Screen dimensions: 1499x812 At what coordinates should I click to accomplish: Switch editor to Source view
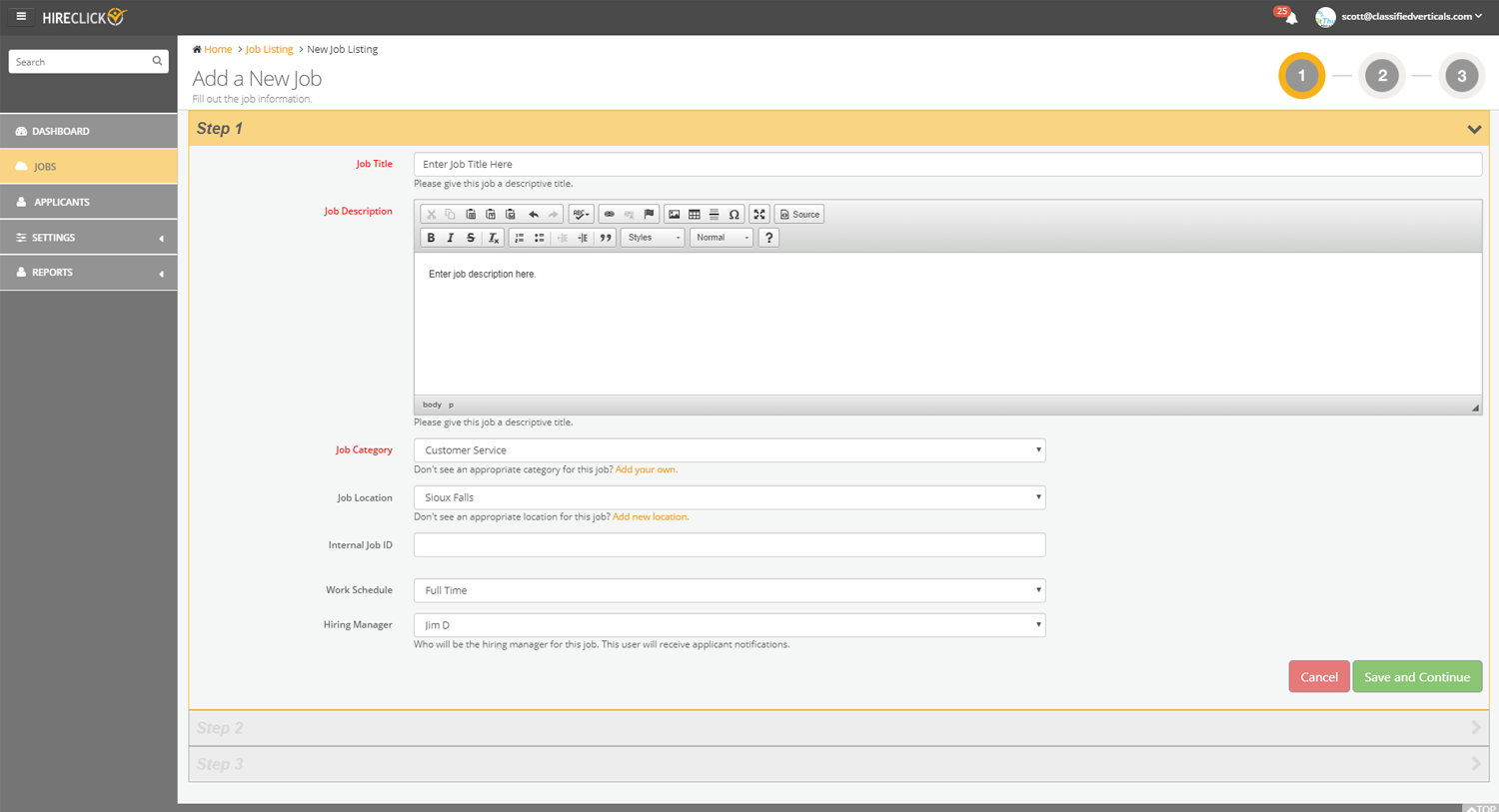[x=799, y=215]
